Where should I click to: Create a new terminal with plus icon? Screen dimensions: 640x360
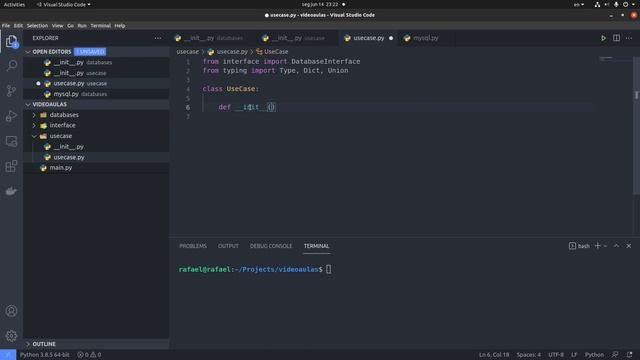pyautogui.click(x=598, y=246)
